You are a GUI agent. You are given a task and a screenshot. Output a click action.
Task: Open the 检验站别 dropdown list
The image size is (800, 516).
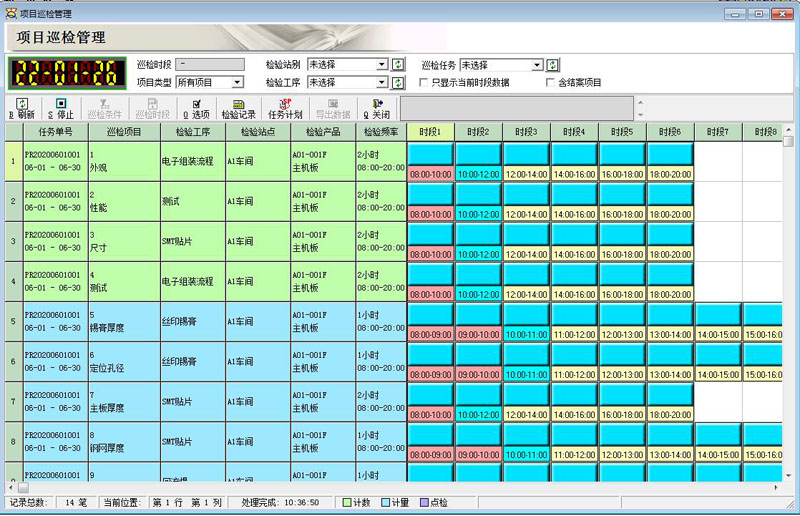(381, 65)
